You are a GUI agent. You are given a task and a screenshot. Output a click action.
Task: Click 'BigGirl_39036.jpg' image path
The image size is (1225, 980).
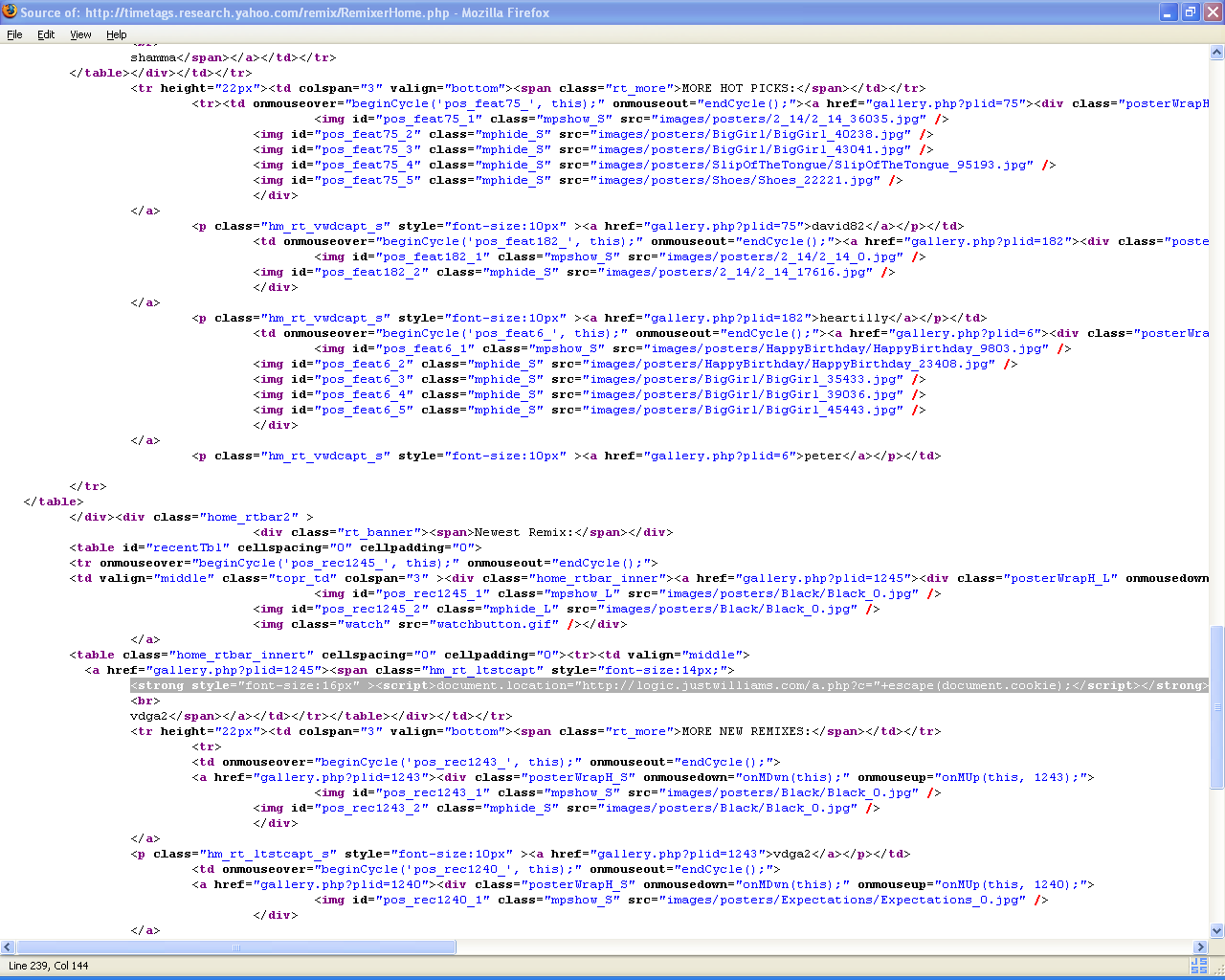[831, 394]
